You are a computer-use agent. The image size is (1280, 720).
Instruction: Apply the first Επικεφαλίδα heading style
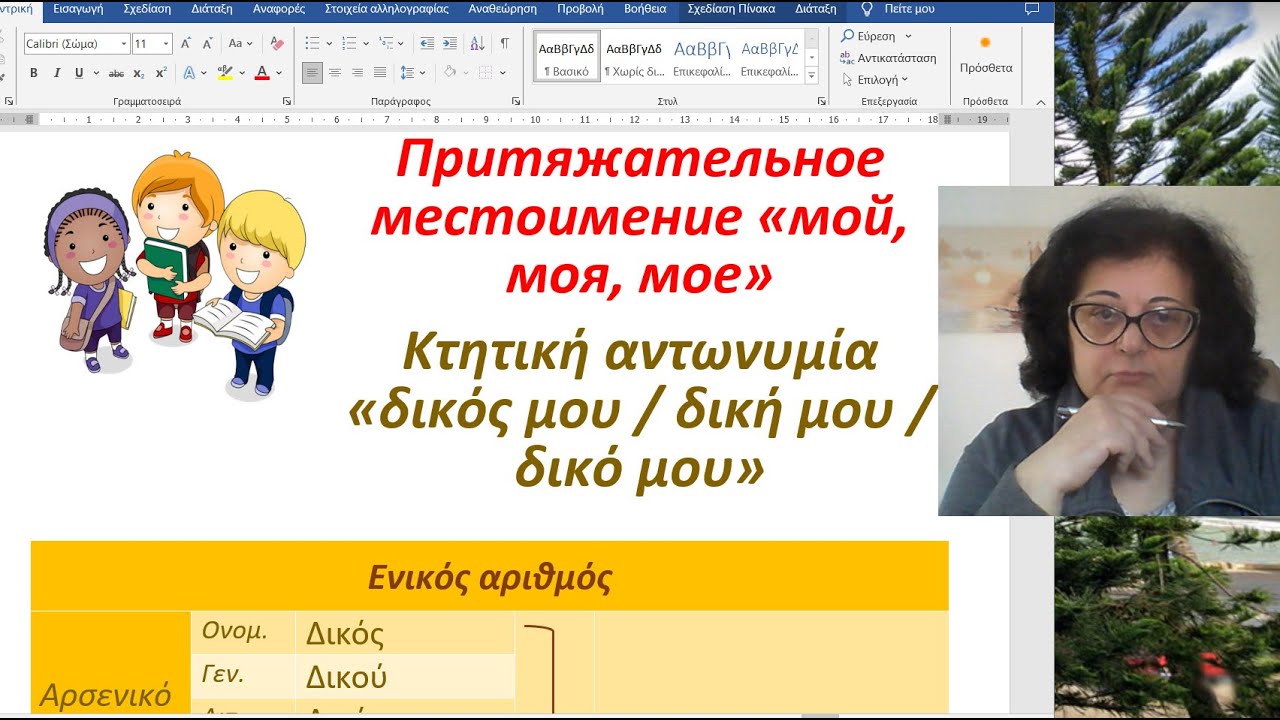click(701, 57)
